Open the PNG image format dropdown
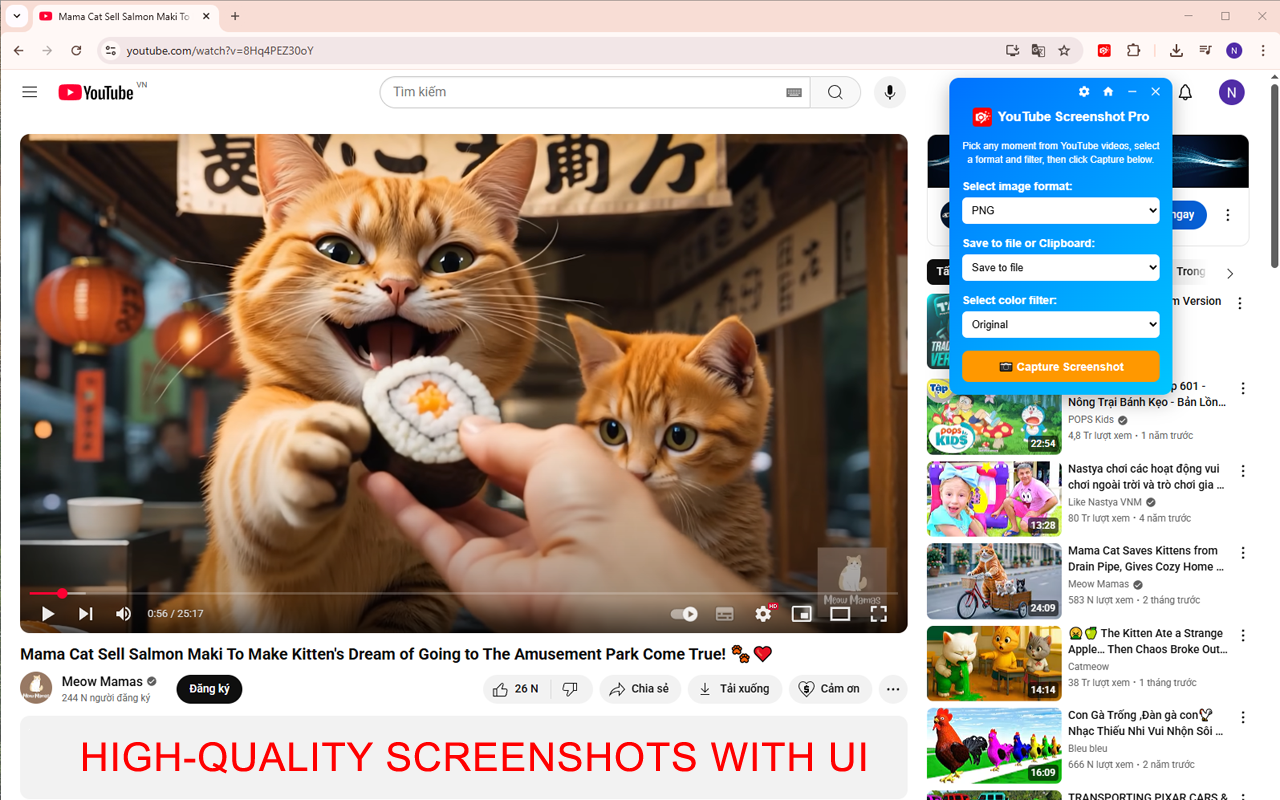 point(1060,210)
